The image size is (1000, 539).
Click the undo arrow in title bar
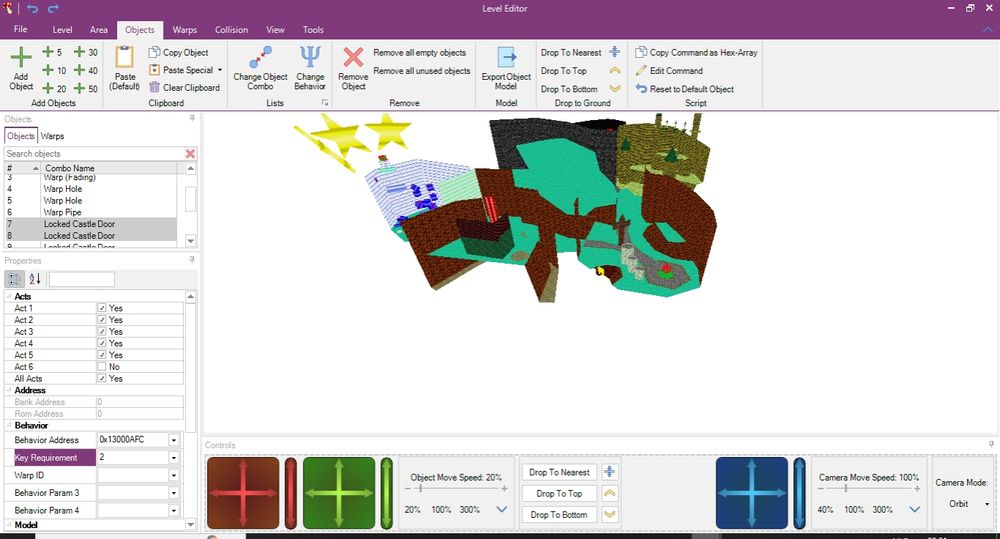pos(33,8)
